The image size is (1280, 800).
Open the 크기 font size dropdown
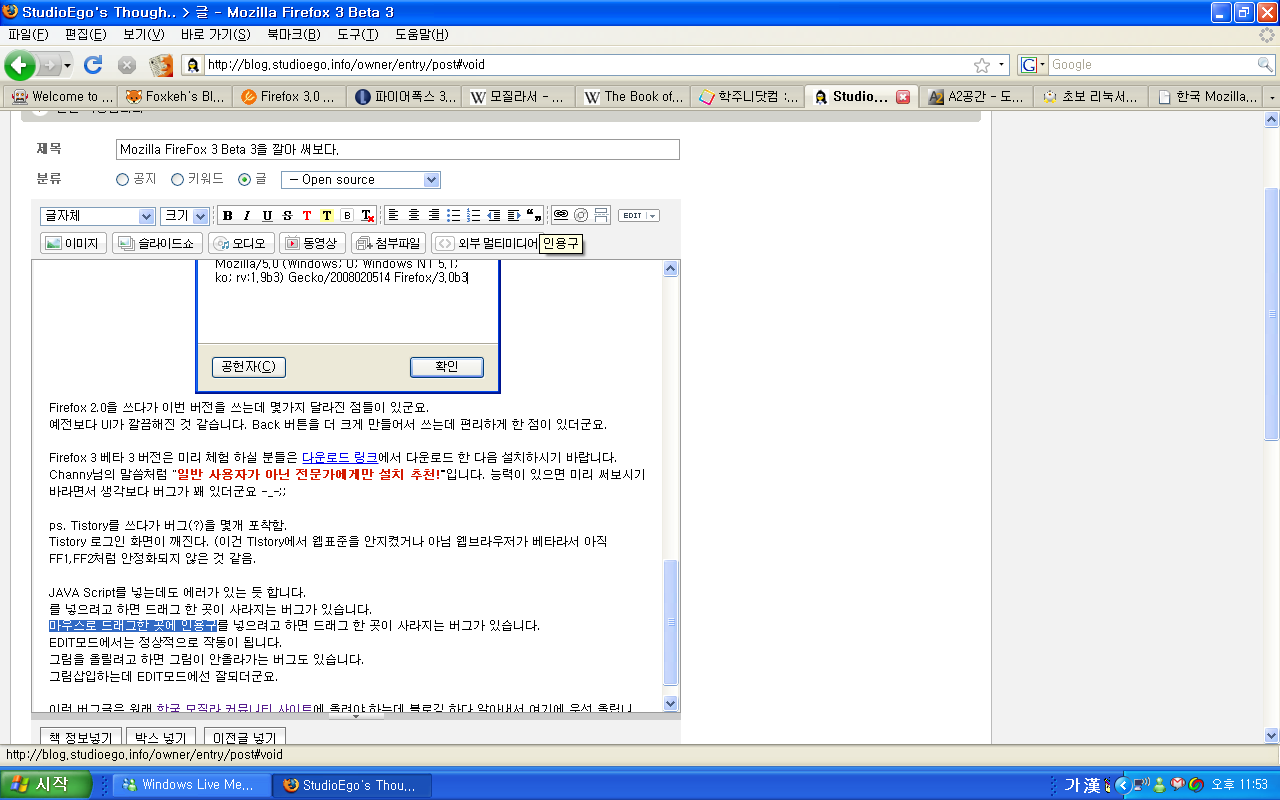coord(185,216)
